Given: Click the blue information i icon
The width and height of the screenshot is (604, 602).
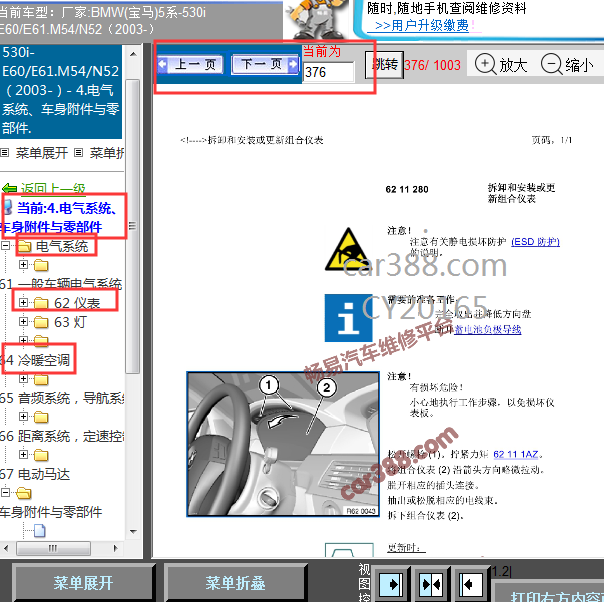Looking at the screenshot, I should point(349,318).
